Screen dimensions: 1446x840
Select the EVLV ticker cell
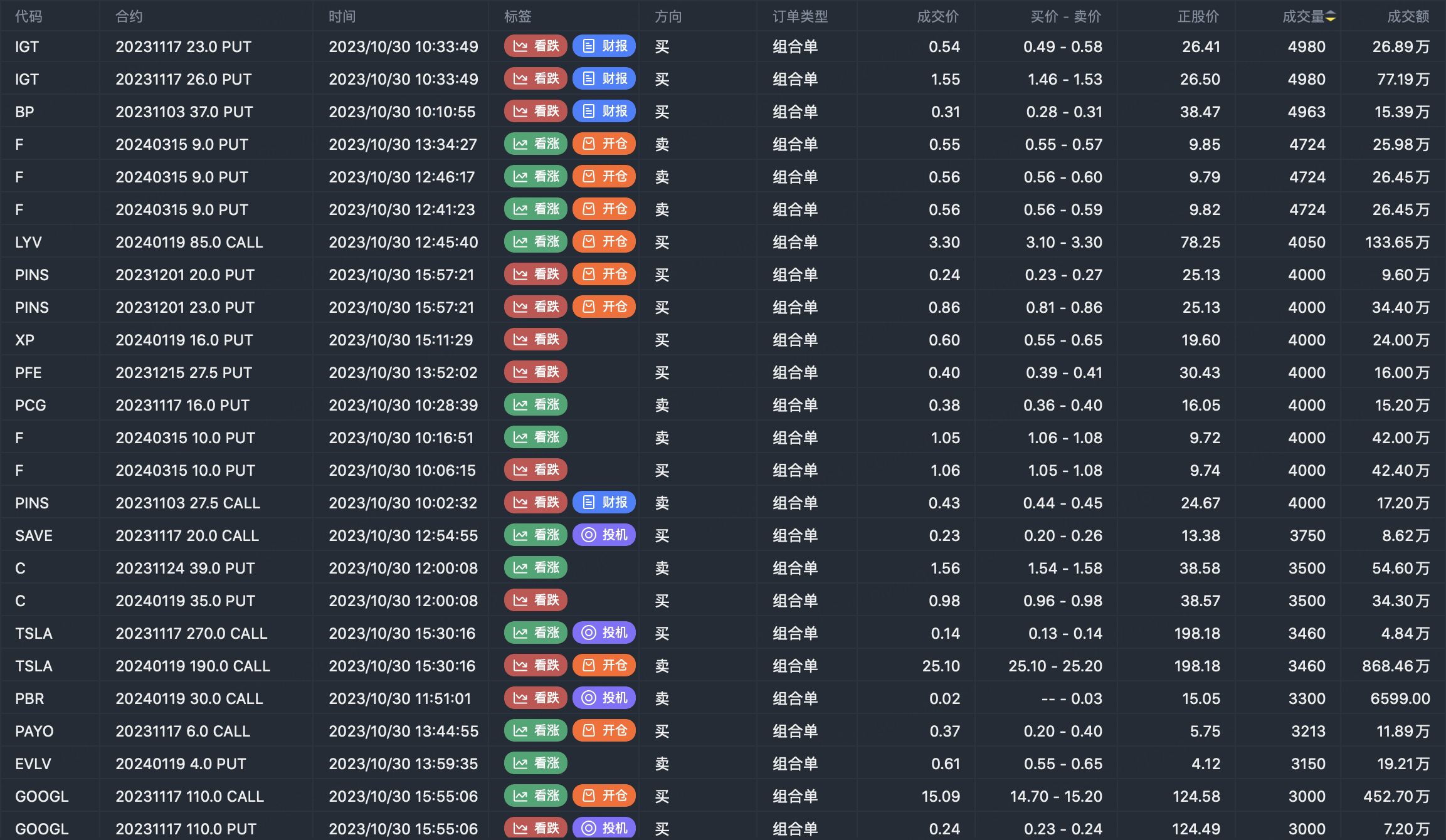tap(33, 764)
